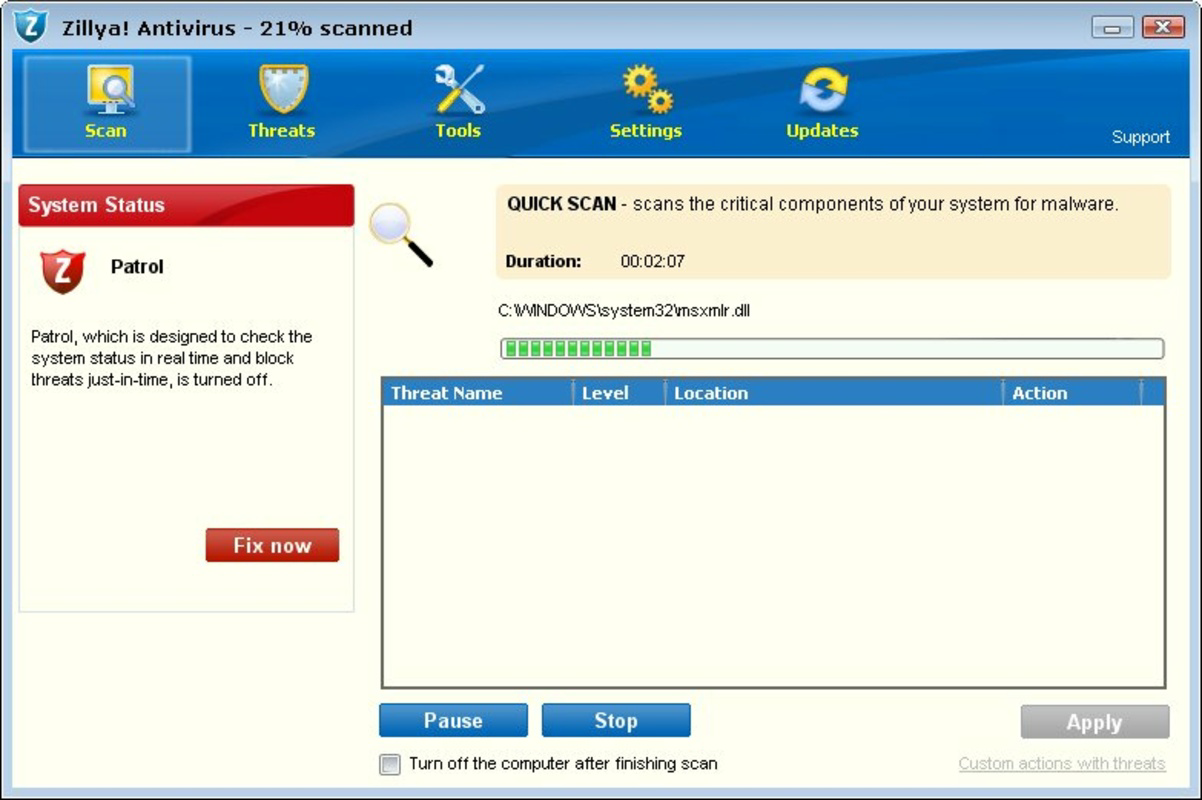Click the red Patrol shield icon
The image size is (1202, 800).
(x=62, y=271)
